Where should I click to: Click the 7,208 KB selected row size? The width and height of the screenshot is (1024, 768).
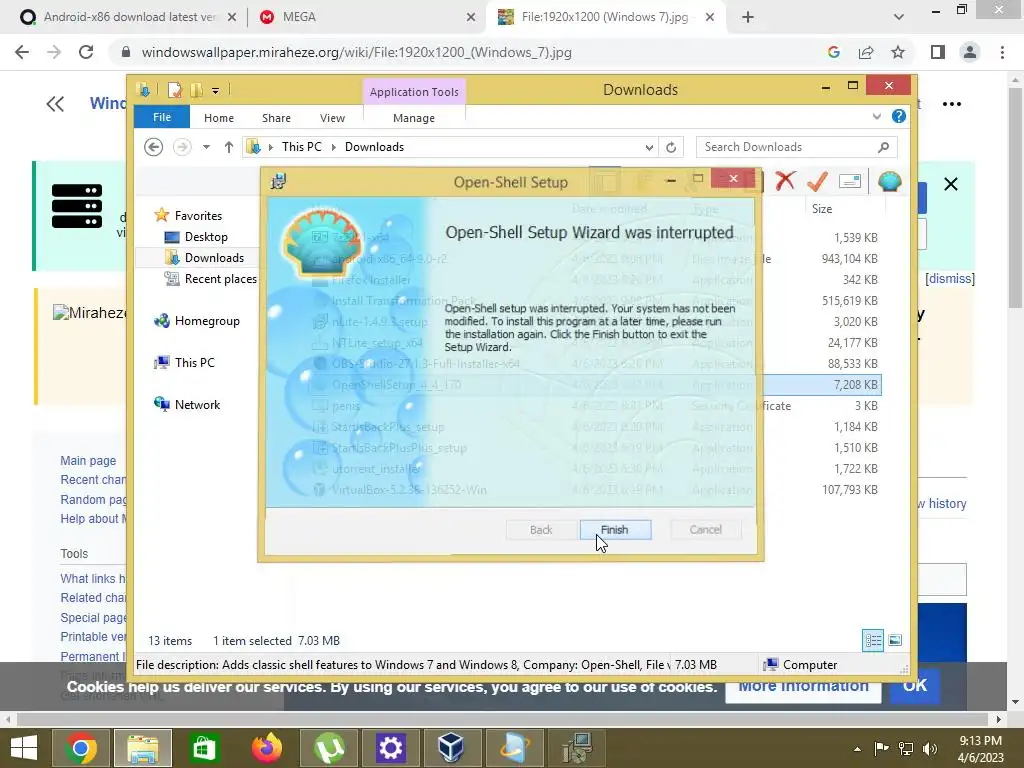tap(855, 385)
